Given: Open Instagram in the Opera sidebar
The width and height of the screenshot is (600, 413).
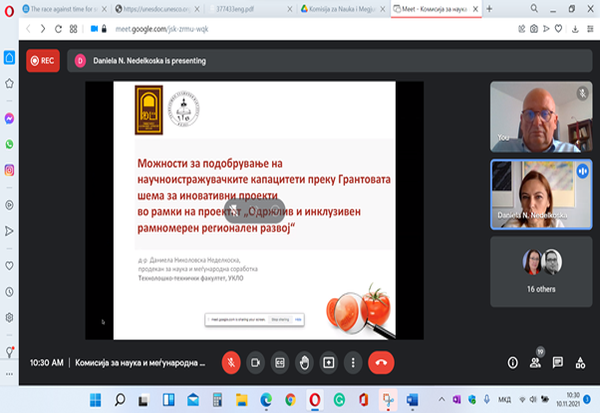Looking at the screenshot, I should pyautogui.click(x=9, y=170).
